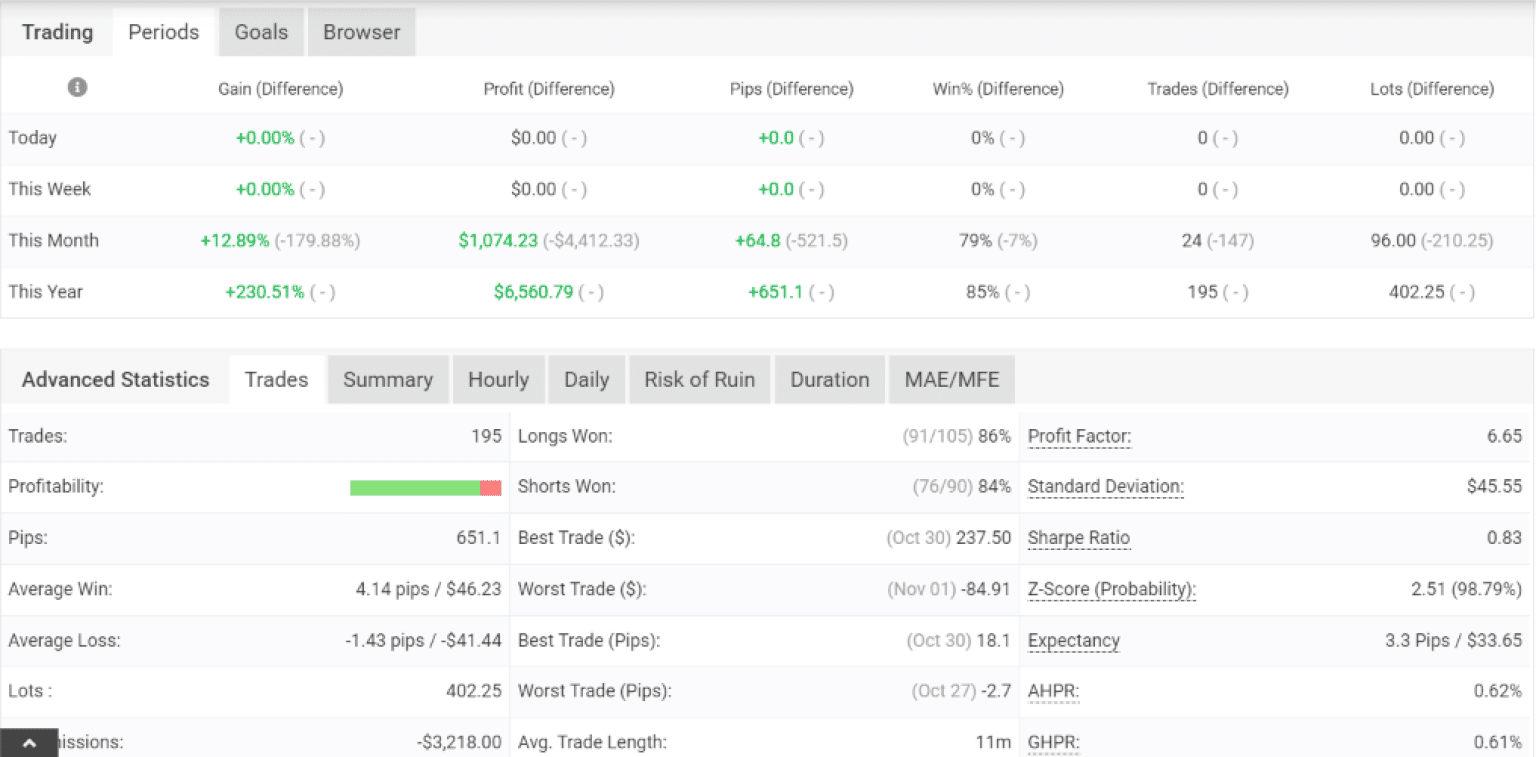Click the info icon above the periods table
The height and width of the screenshot is (757, 1536).
[77, 87]
